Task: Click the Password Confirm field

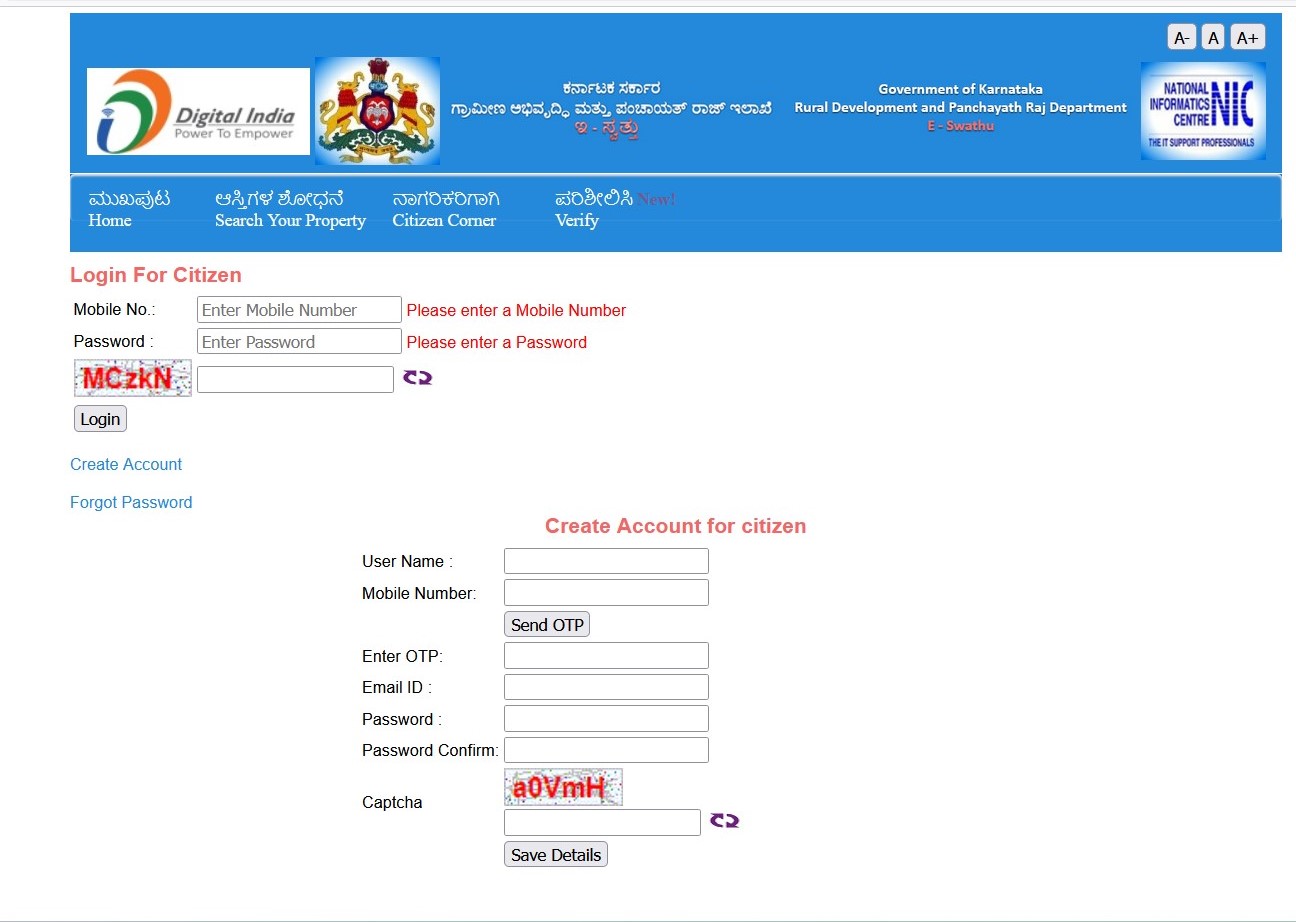Action: [606, 750]
